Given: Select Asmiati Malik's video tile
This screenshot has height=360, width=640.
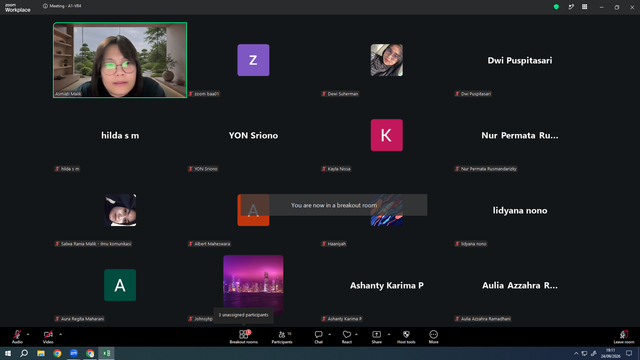Looking at the screenshot, I should pos(120,60).
